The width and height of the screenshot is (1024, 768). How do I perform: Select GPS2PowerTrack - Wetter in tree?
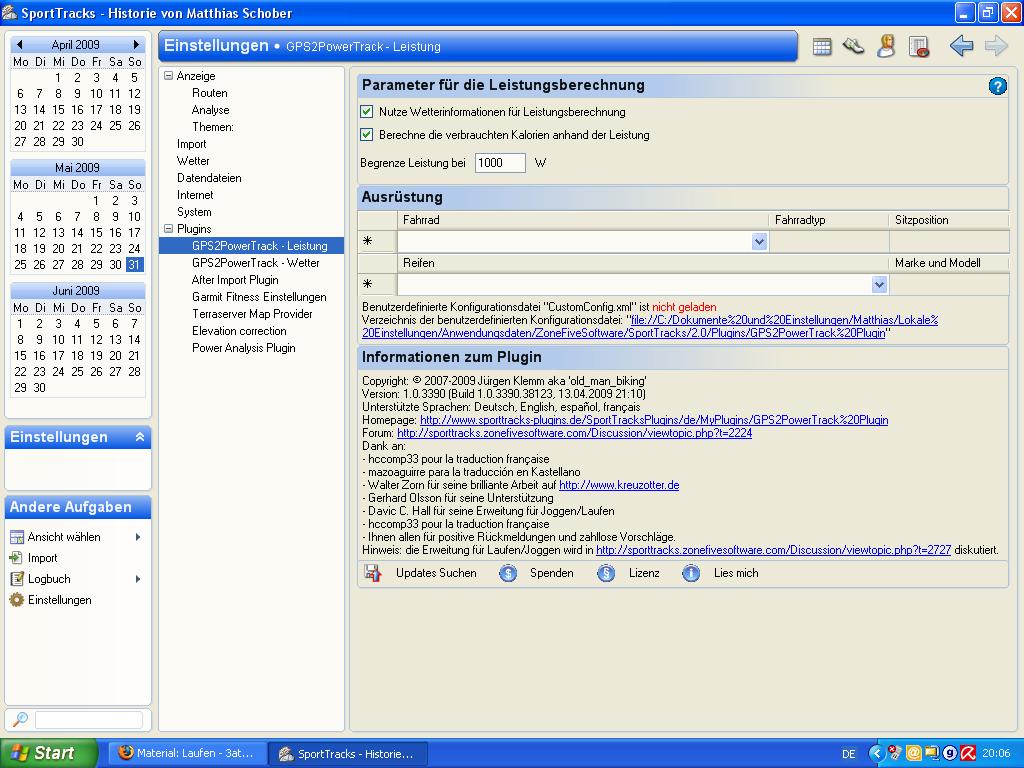pos(255,263)
